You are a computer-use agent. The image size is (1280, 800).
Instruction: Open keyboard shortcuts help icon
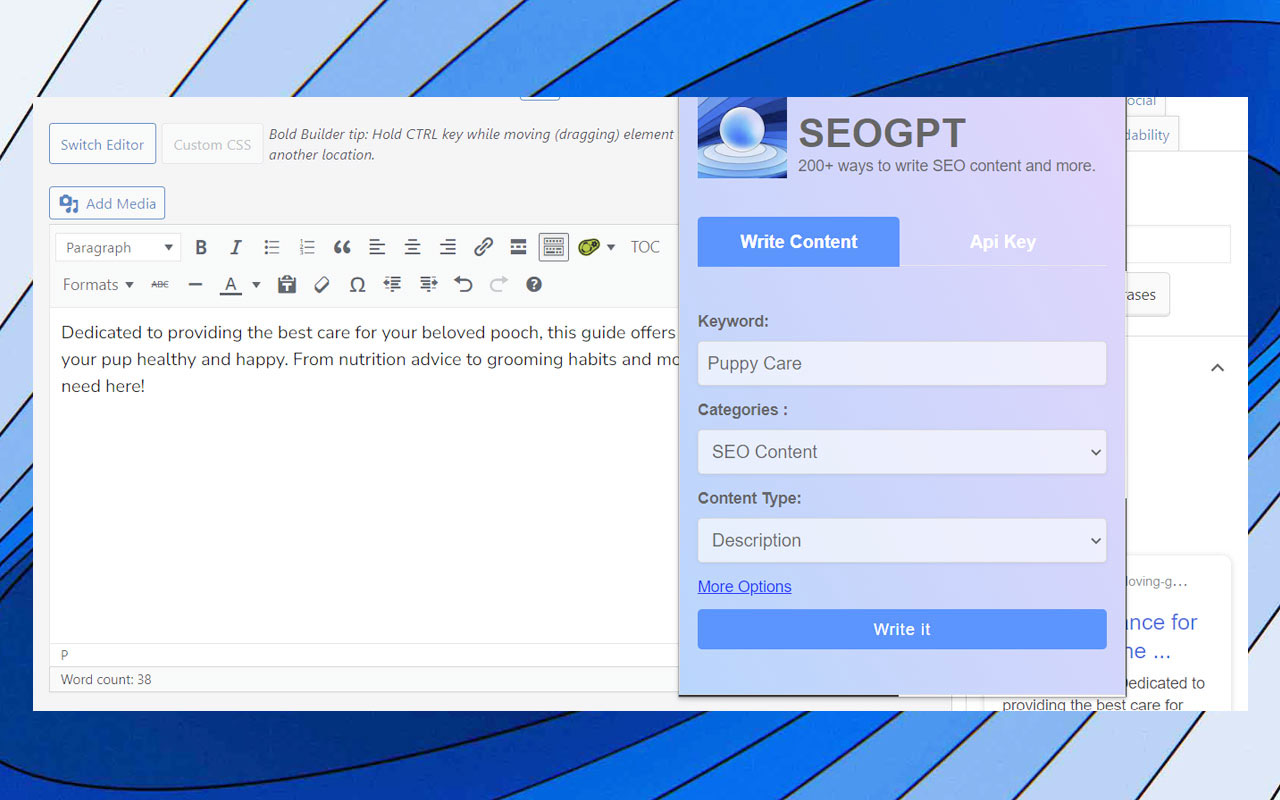click(534, 285)
